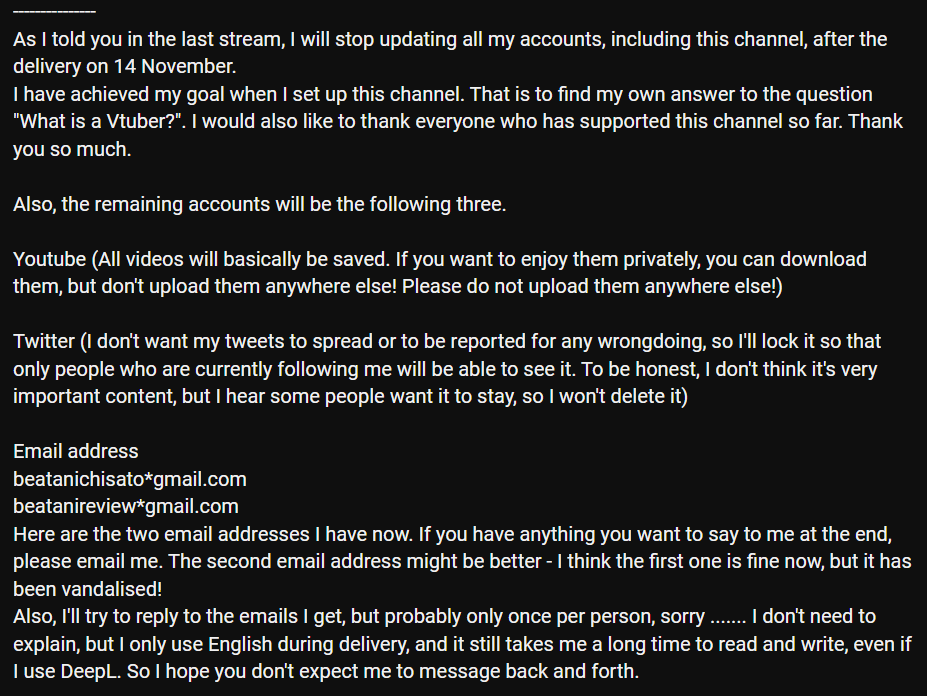Screen dimensions: 927x696
Task: Click the words "you so much."
Action: point(72,150)
